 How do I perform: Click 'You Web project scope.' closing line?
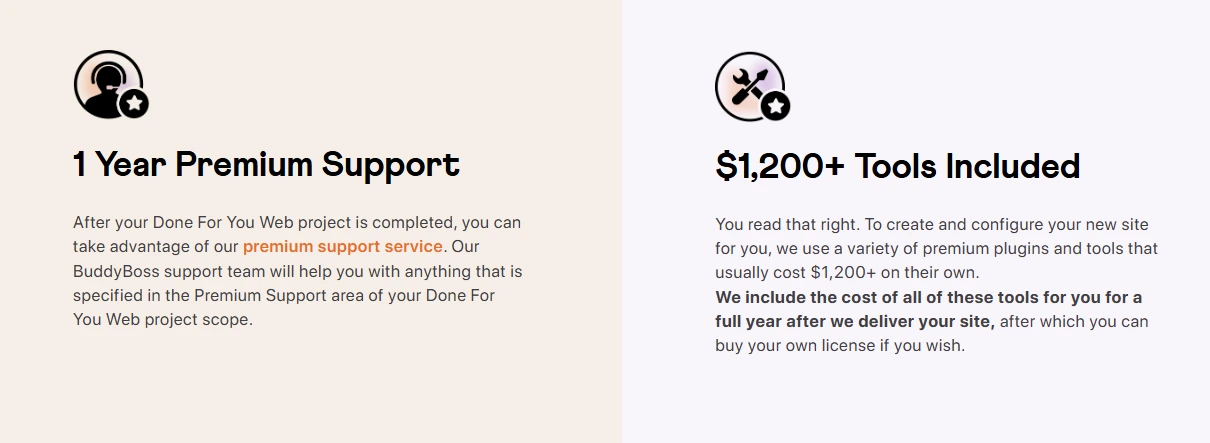[163, 320]
